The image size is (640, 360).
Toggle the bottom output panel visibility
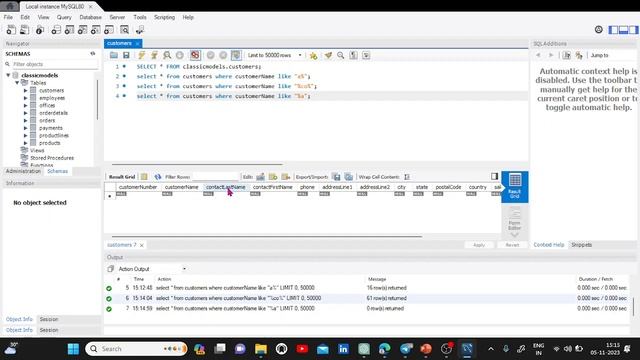coord(623,30)
